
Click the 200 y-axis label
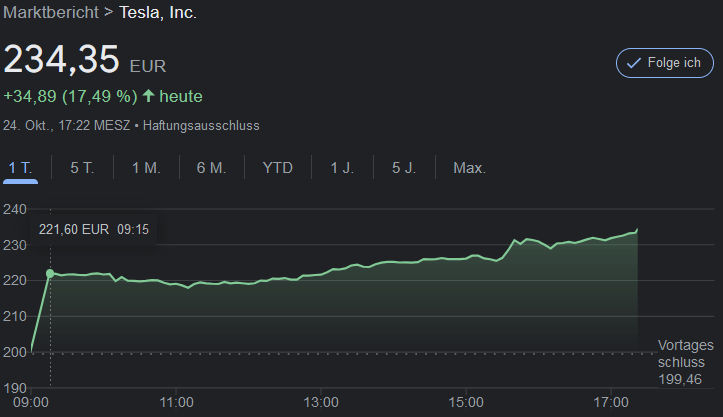pos(15,352)
